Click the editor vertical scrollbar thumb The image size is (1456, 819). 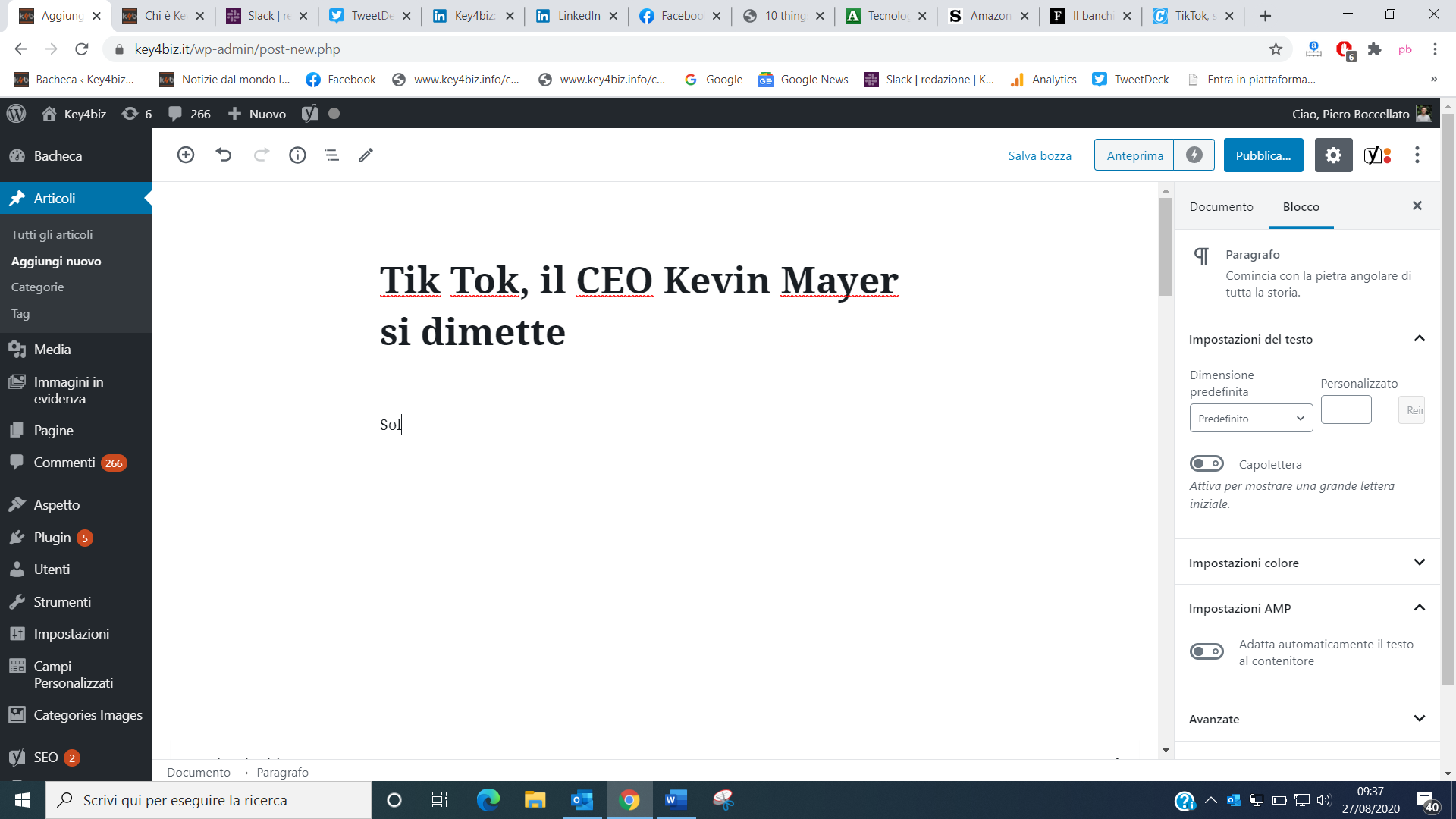[x=1166, y=246]
